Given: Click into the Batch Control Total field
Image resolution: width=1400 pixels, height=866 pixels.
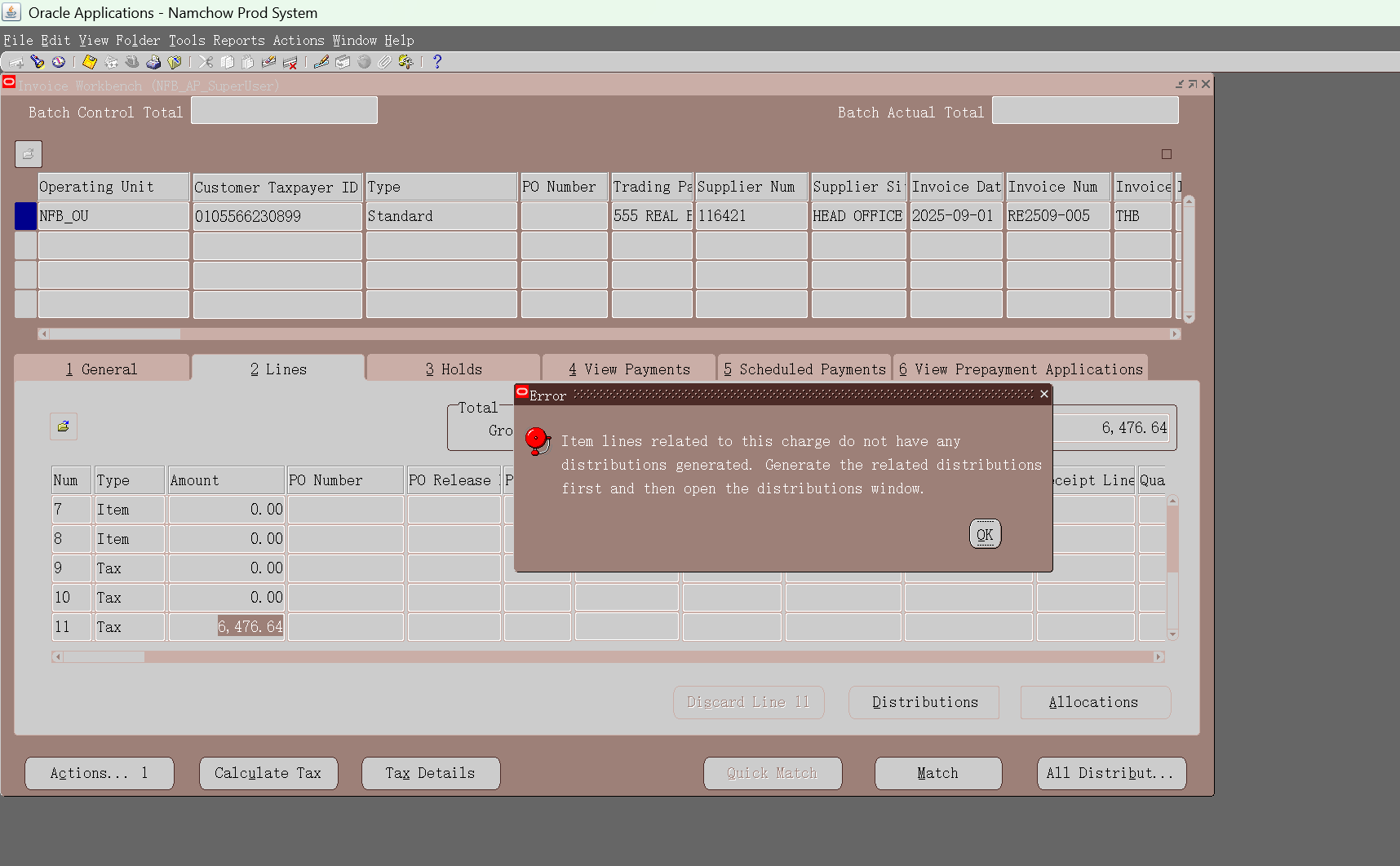Looking at the screenshot, I should point(284,111).
